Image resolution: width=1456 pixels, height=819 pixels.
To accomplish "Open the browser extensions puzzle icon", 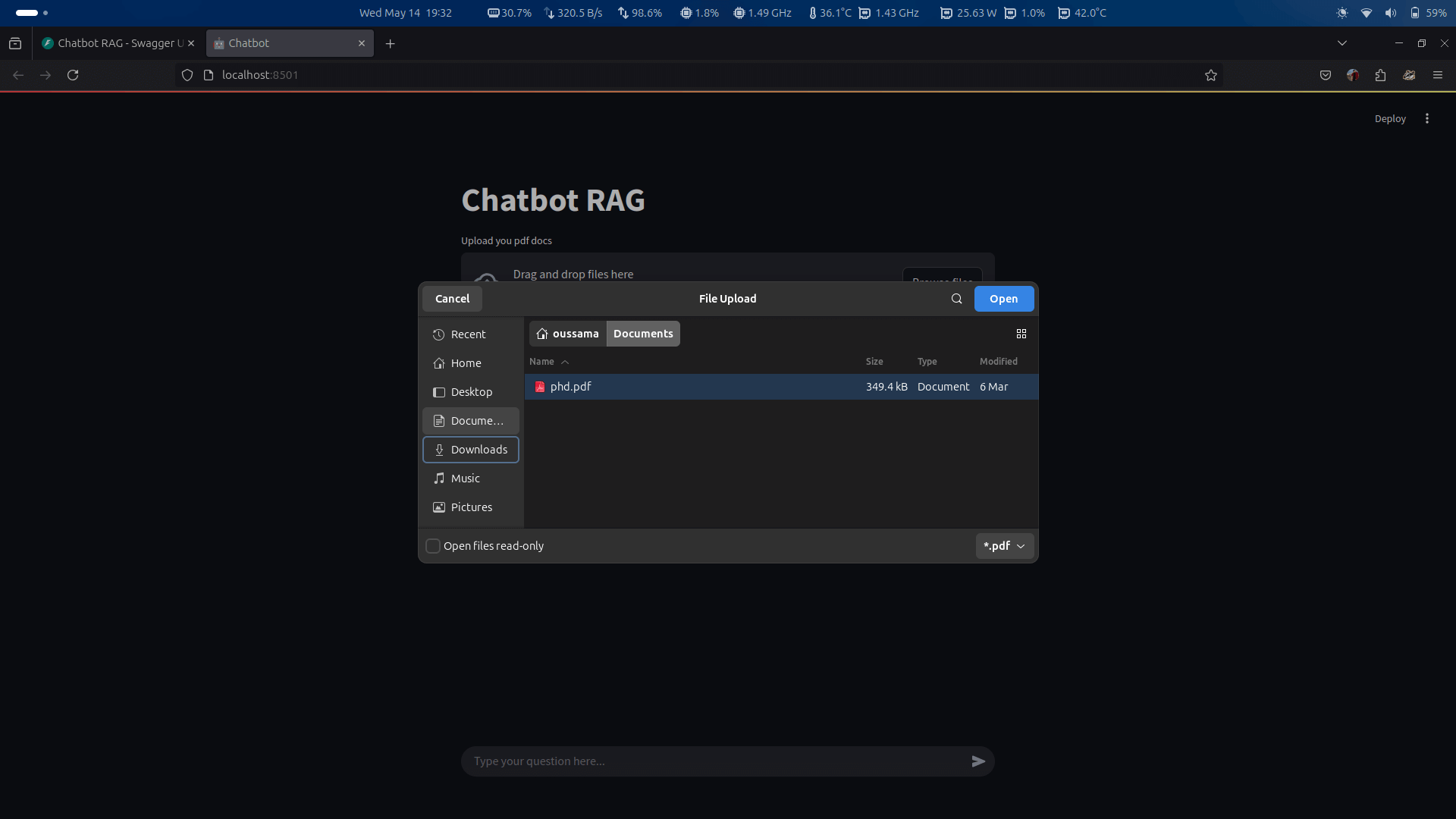I will point(1380,75).
